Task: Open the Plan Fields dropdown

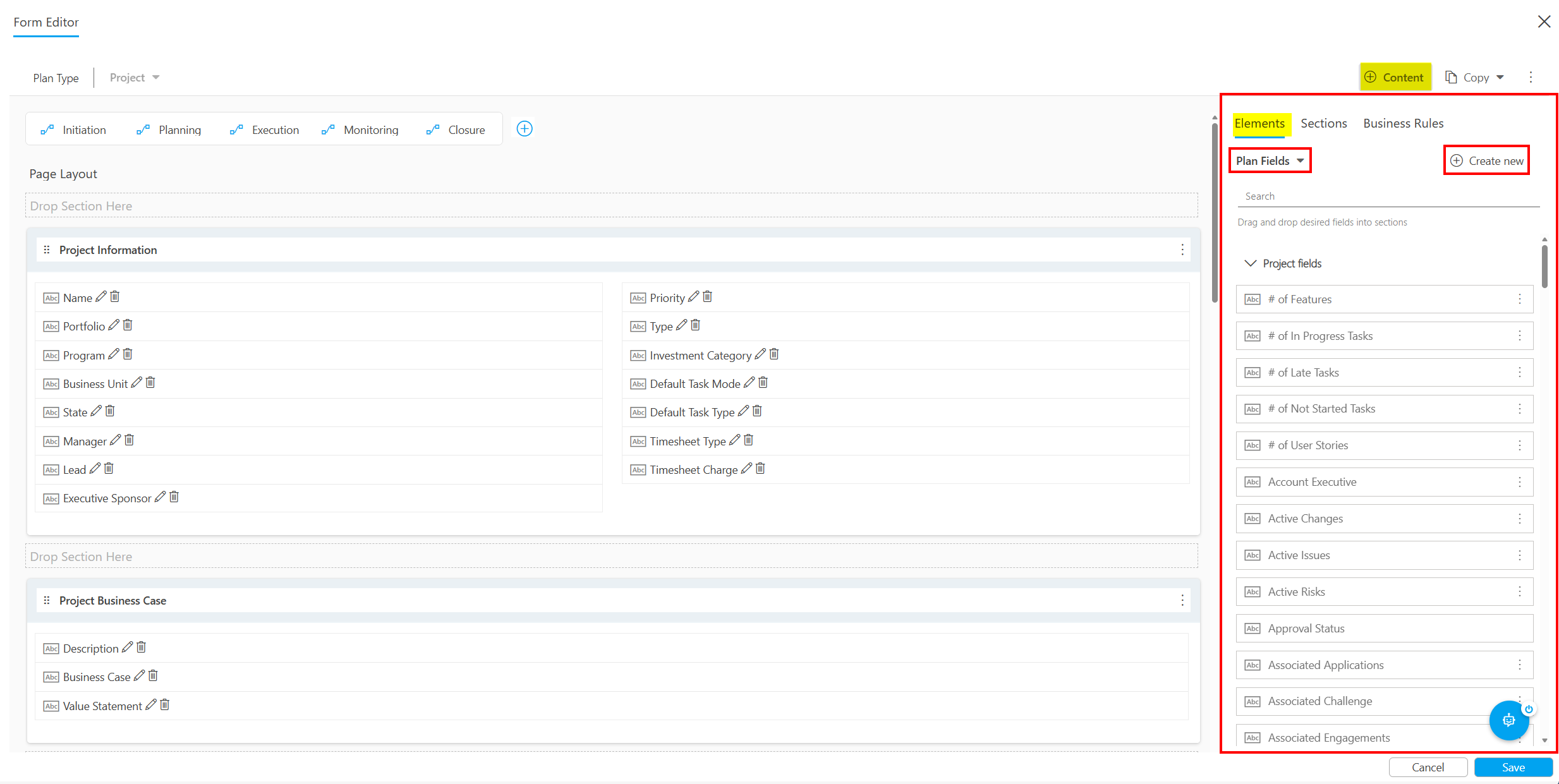Action: pos(1270,160)
